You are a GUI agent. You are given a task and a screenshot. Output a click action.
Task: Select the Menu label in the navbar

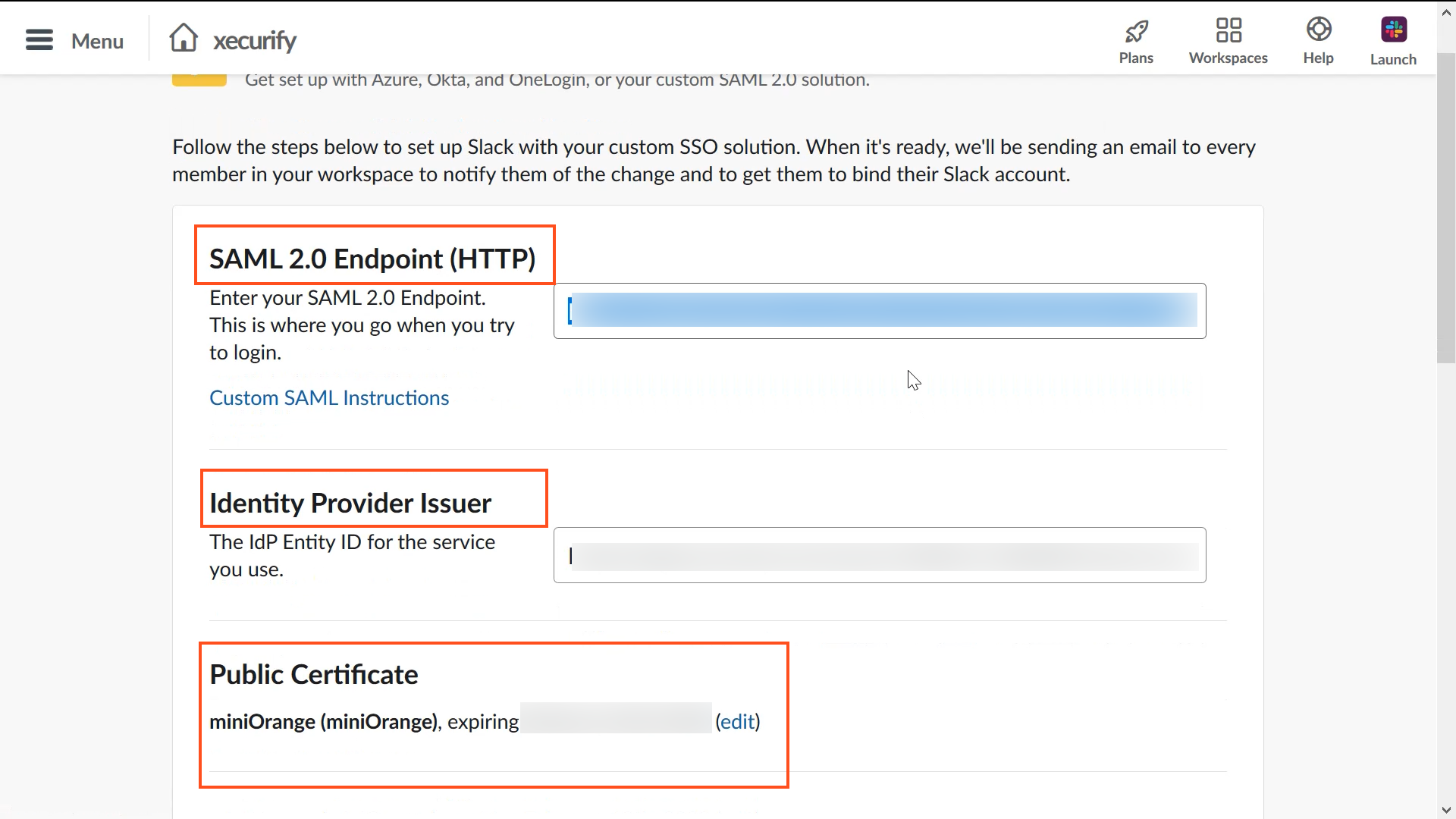pyautogui.click(x=98, y=42)
